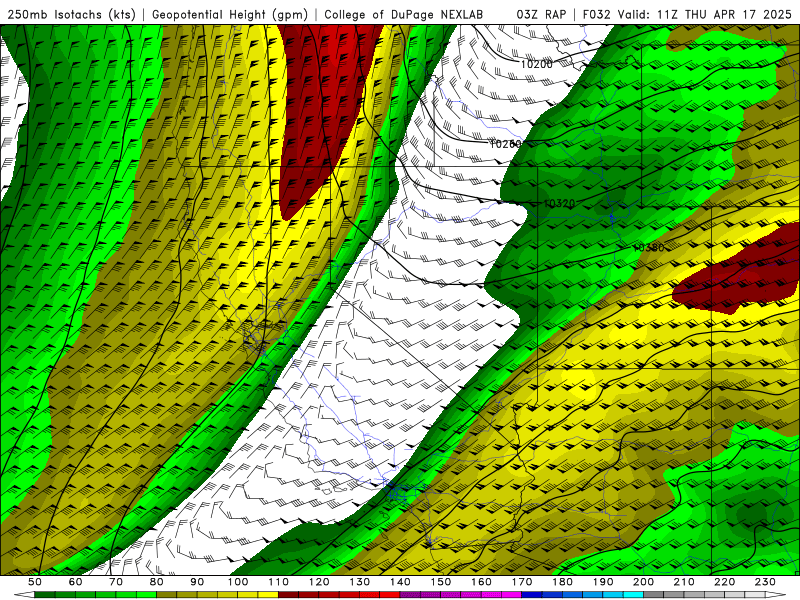Click the 190 value on the color scale

click(x=603, y=582)
